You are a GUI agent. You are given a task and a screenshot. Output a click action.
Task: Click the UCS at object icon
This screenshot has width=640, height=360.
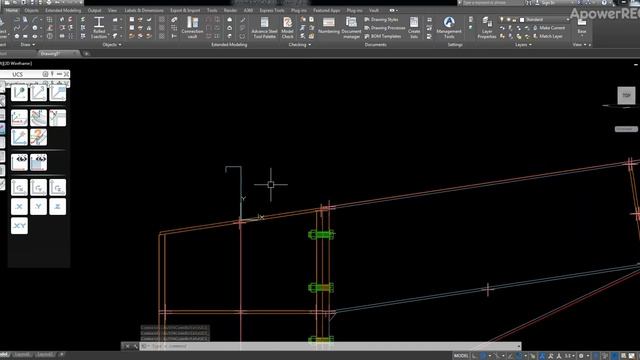[19, 118]
